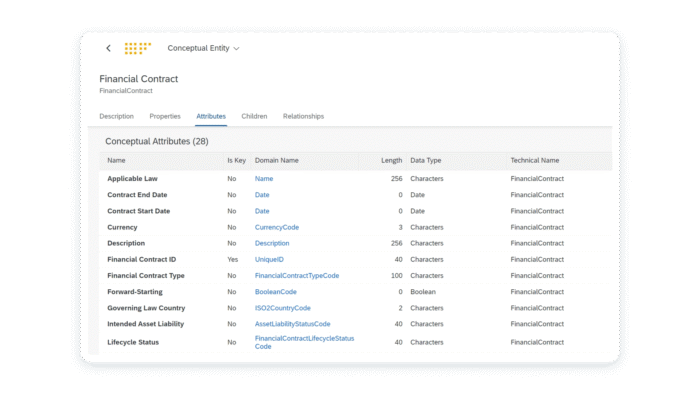Sort by the Data Type column header
The image size is (700, 394).
[425, 160]
